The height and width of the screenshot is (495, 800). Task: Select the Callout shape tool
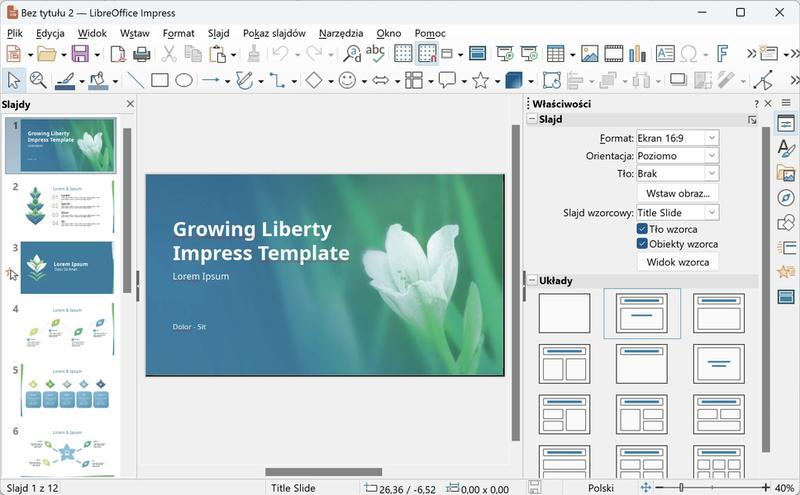tap(447, 80)
